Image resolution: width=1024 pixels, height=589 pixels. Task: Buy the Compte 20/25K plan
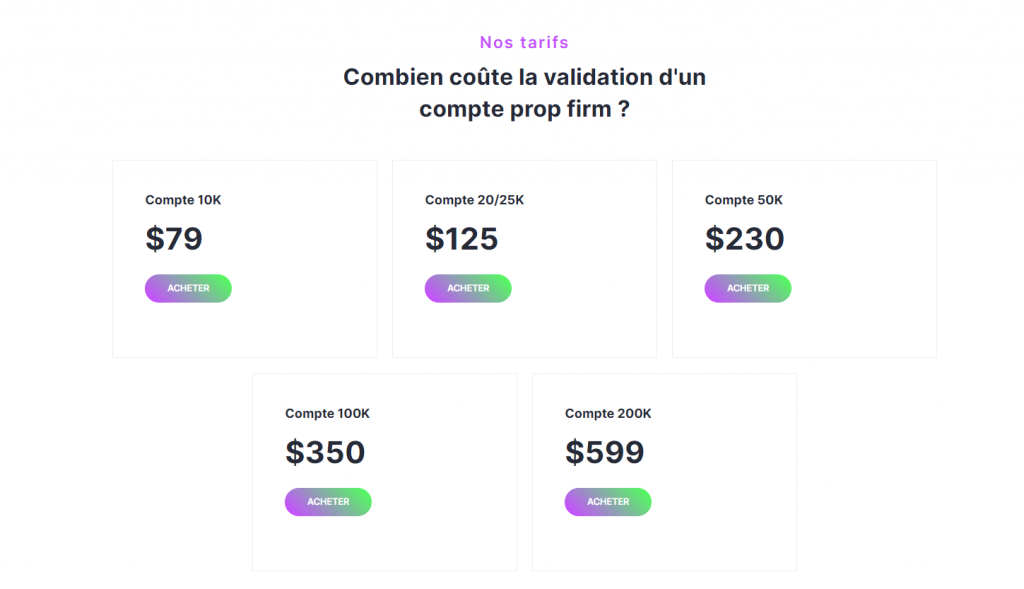point(468,288)
